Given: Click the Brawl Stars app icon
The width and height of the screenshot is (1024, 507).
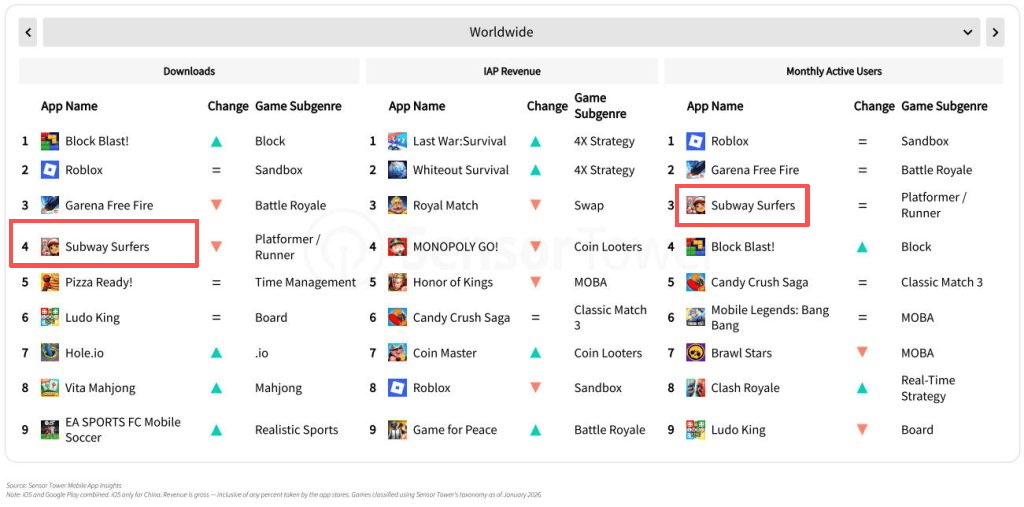Looking at the screenshot, I should click(695, 353).
